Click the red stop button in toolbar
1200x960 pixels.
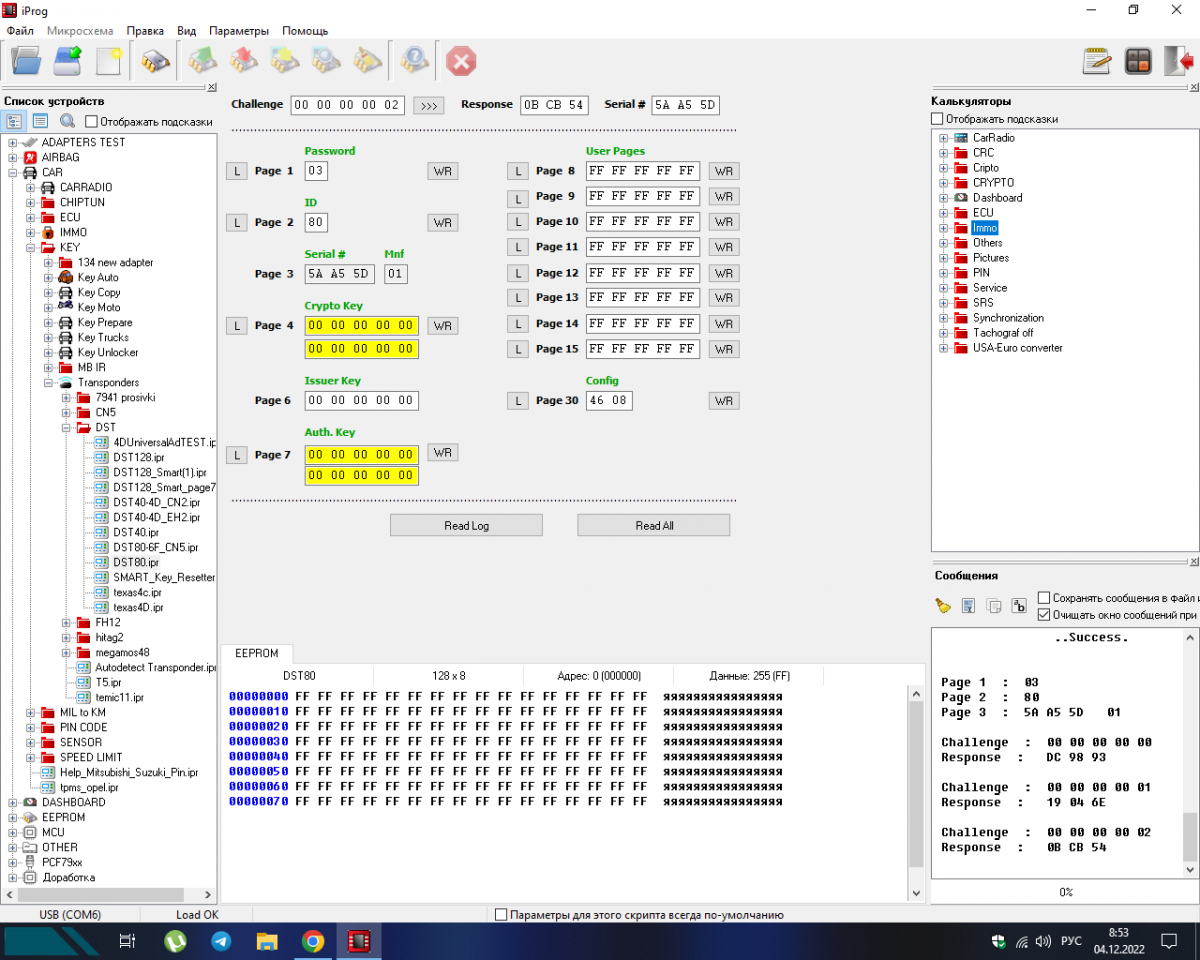pyautogui.click(x=461, y=62)
